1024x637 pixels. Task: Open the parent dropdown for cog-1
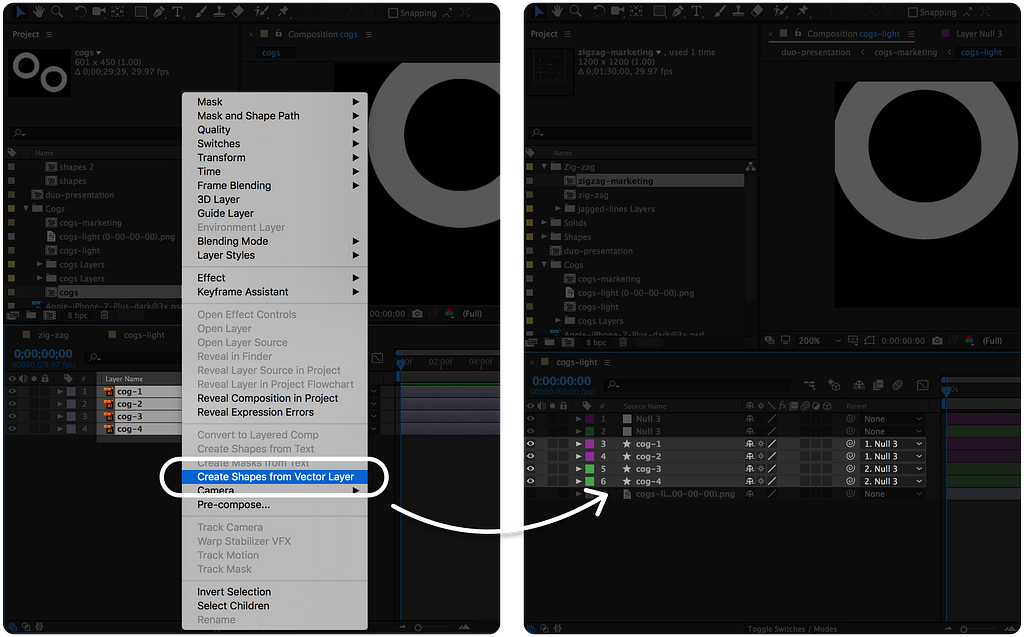[893, 444]
